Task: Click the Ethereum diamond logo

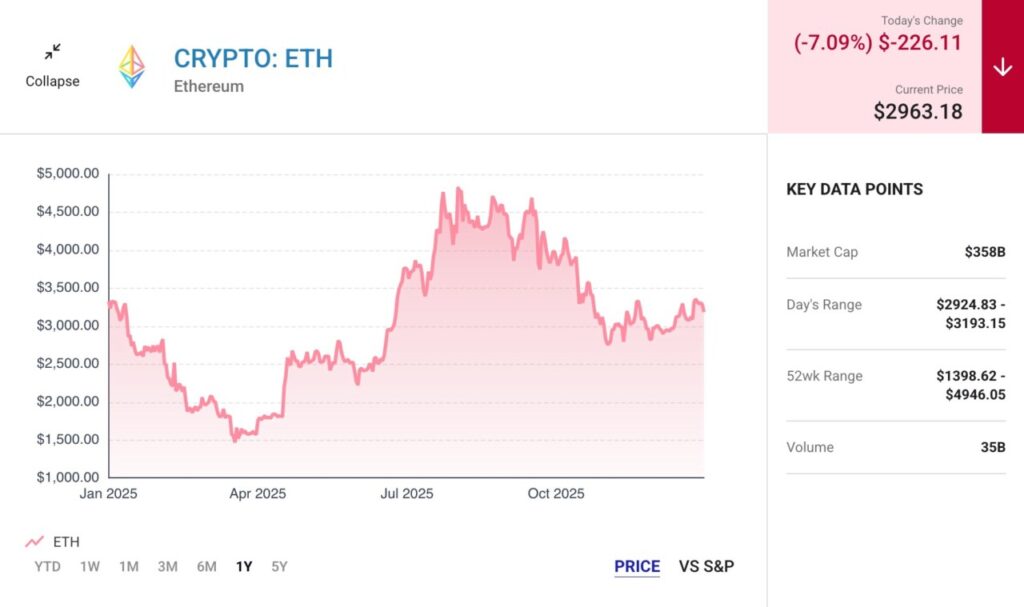Action: pos(132,66)
